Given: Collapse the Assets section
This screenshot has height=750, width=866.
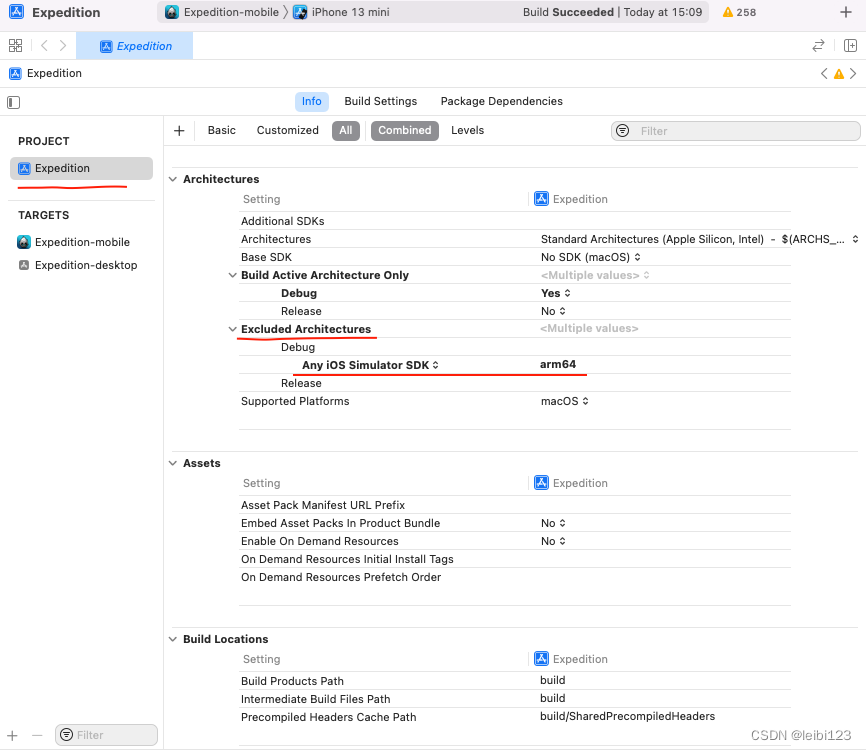Looking at the screenshot, I should [x=173, y=463].
